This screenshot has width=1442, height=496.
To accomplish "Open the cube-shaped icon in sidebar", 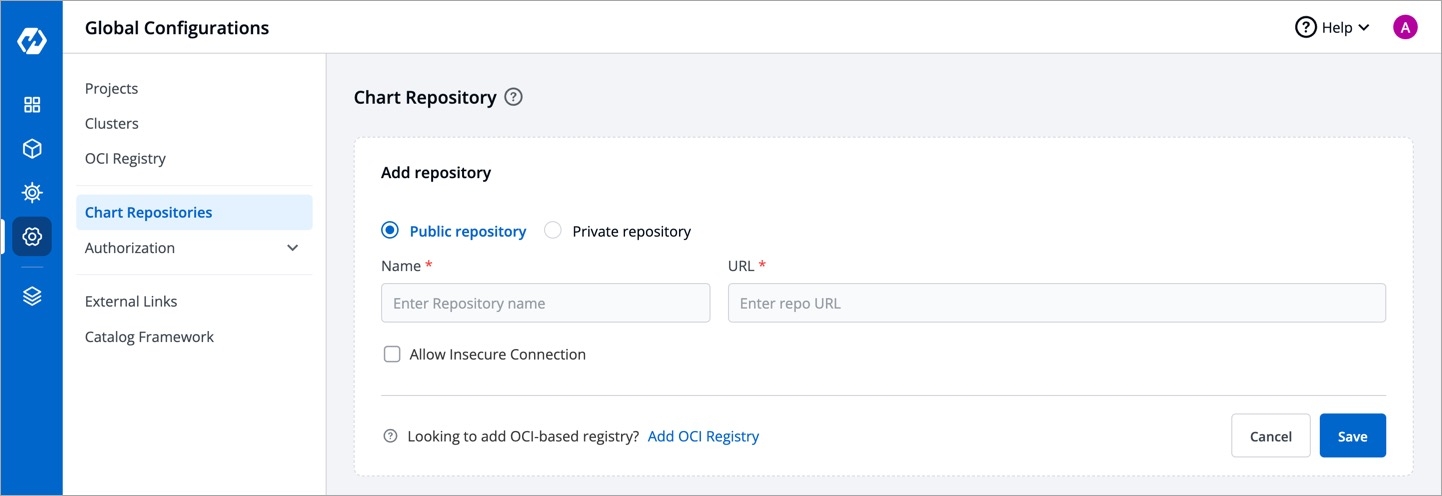I will click(x=32, y=149).
